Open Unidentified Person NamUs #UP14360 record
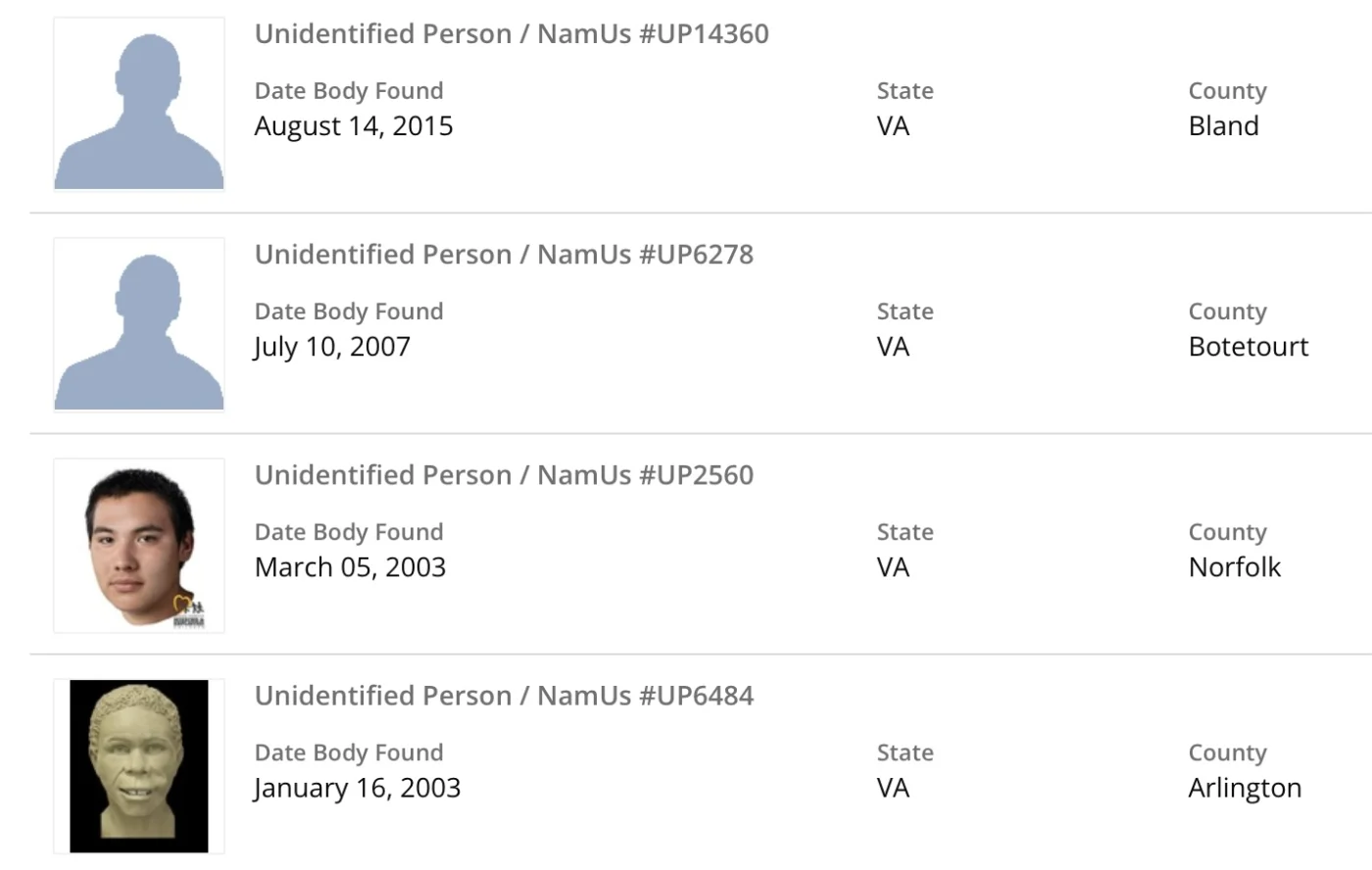The width and height of the screenshot is (1372, 870). pos(512,33)
